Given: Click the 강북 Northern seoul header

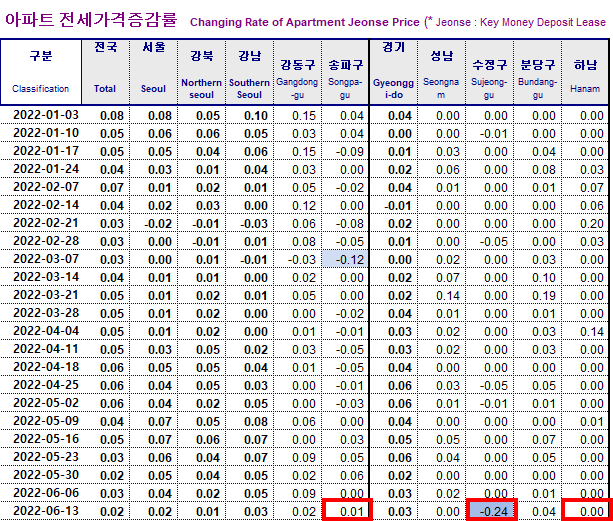Looking at the screenshot, I should [x=202, y=72].
